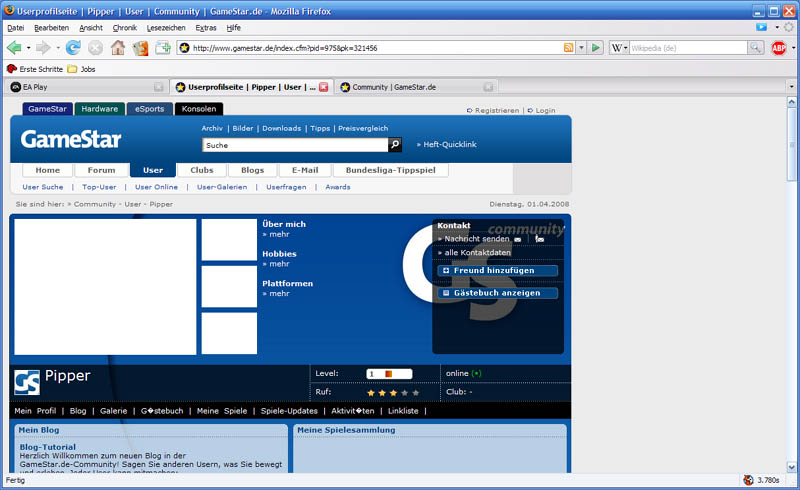
Task: Click the Stop loading icon
Action: pos(95,48)
